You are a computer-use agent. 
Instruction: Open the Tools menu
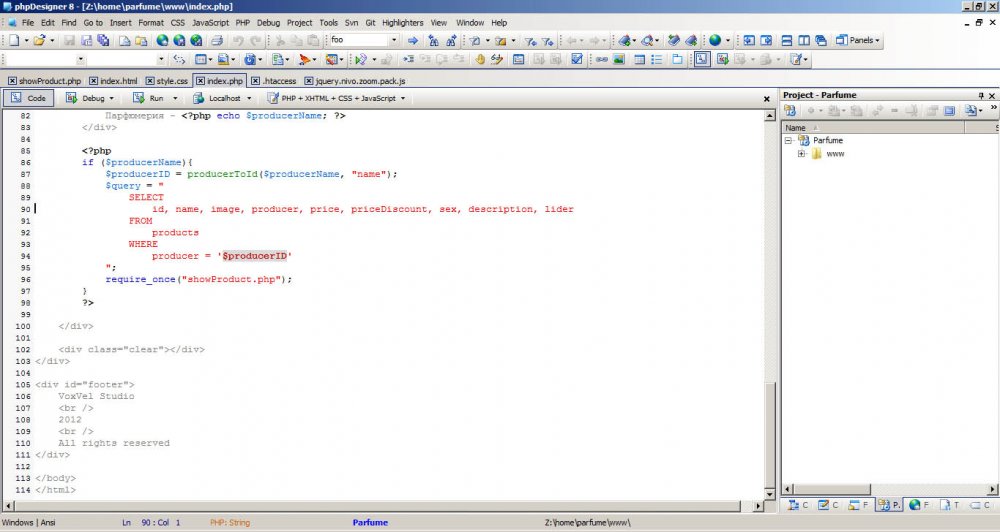coord(328,22)
